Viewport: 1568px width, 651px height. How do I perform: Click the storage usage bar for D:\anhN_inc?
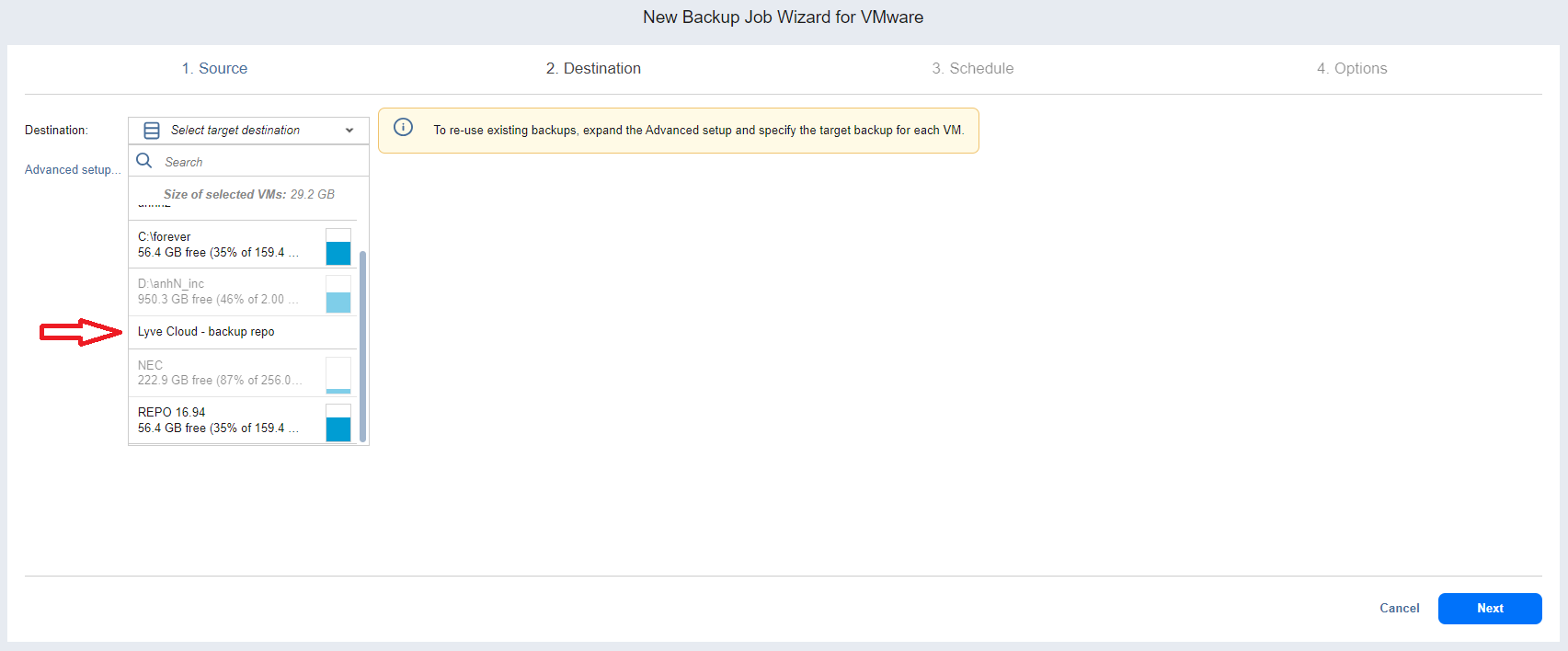pyautogui.click(x=338, y=294)
